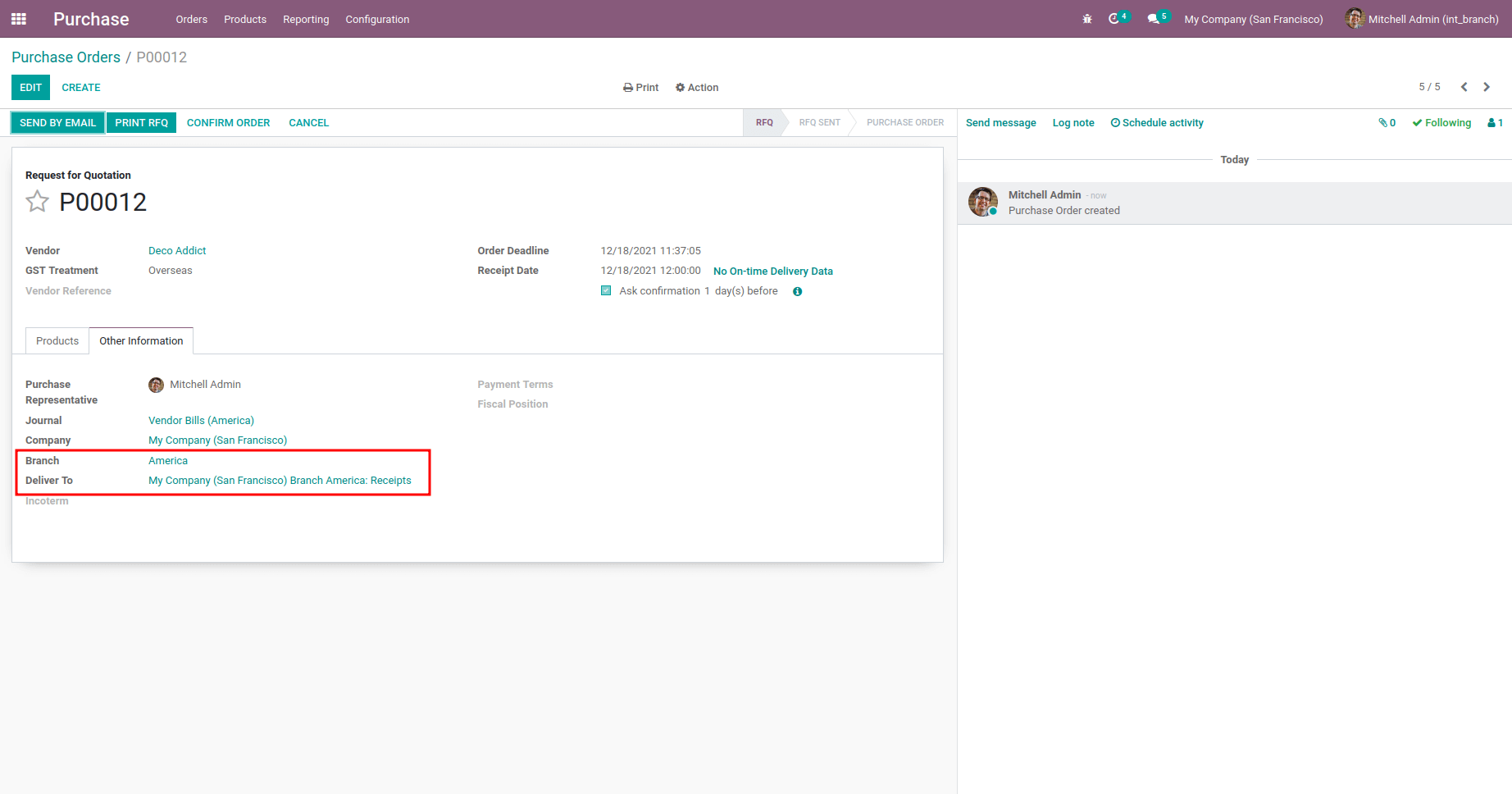Toggle the Ask confirmation checkbox
The height and width of the screenshot is (794, 1512).
click(606, 290)
